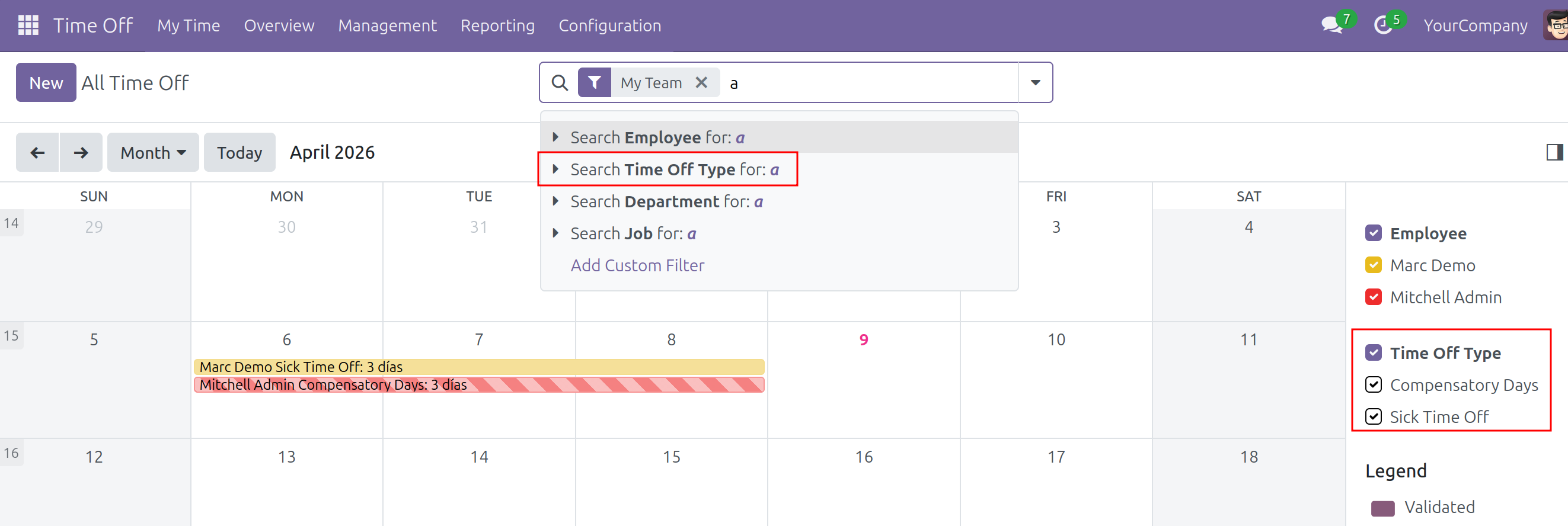Click the Today button
Screen dimensions: 1568x526
239,152
